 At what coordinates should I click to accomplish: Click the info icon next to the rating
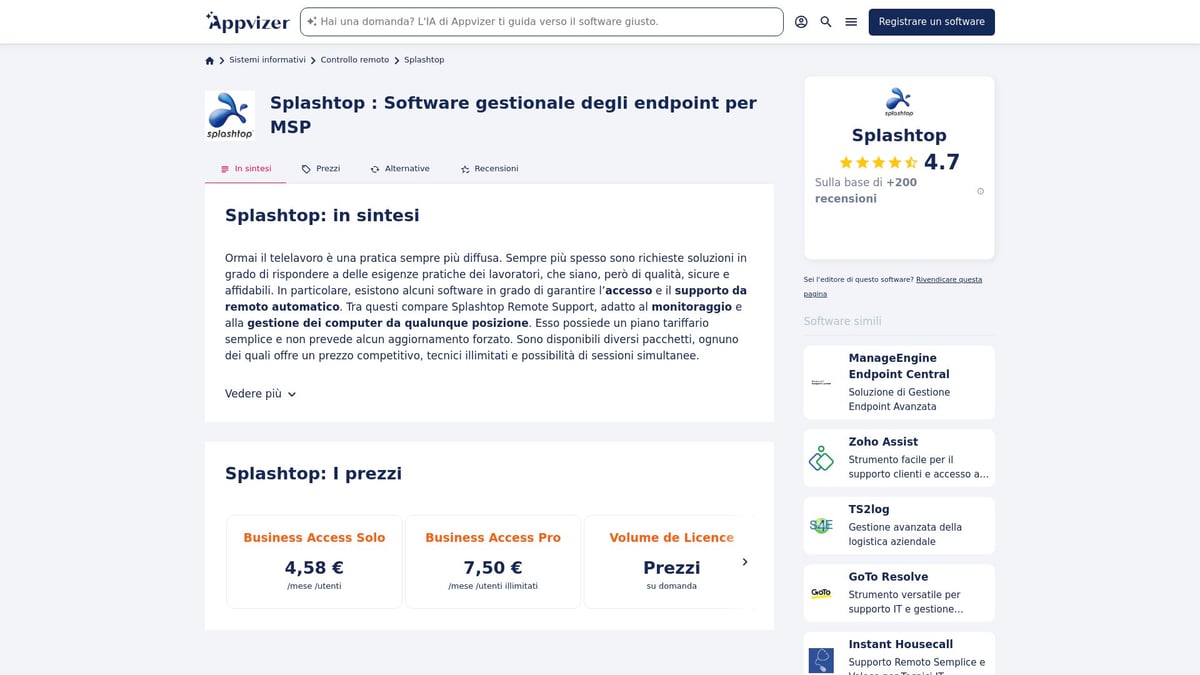coord(981,190)
